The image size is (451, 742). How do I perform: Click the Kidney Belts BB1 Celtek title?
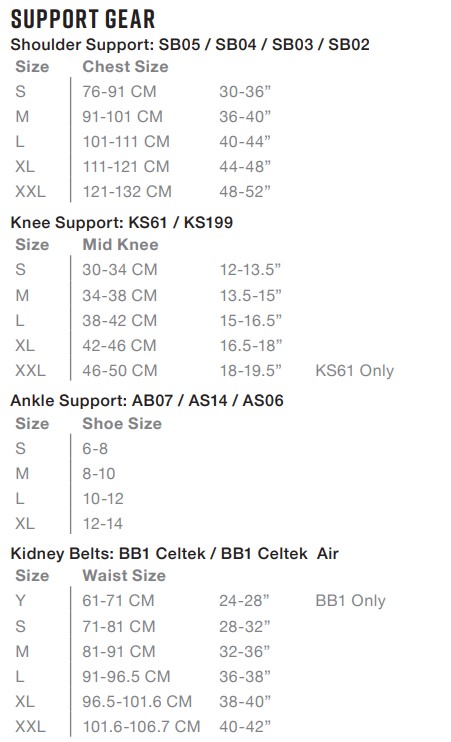pyautogui.click(x=175, y=554)
